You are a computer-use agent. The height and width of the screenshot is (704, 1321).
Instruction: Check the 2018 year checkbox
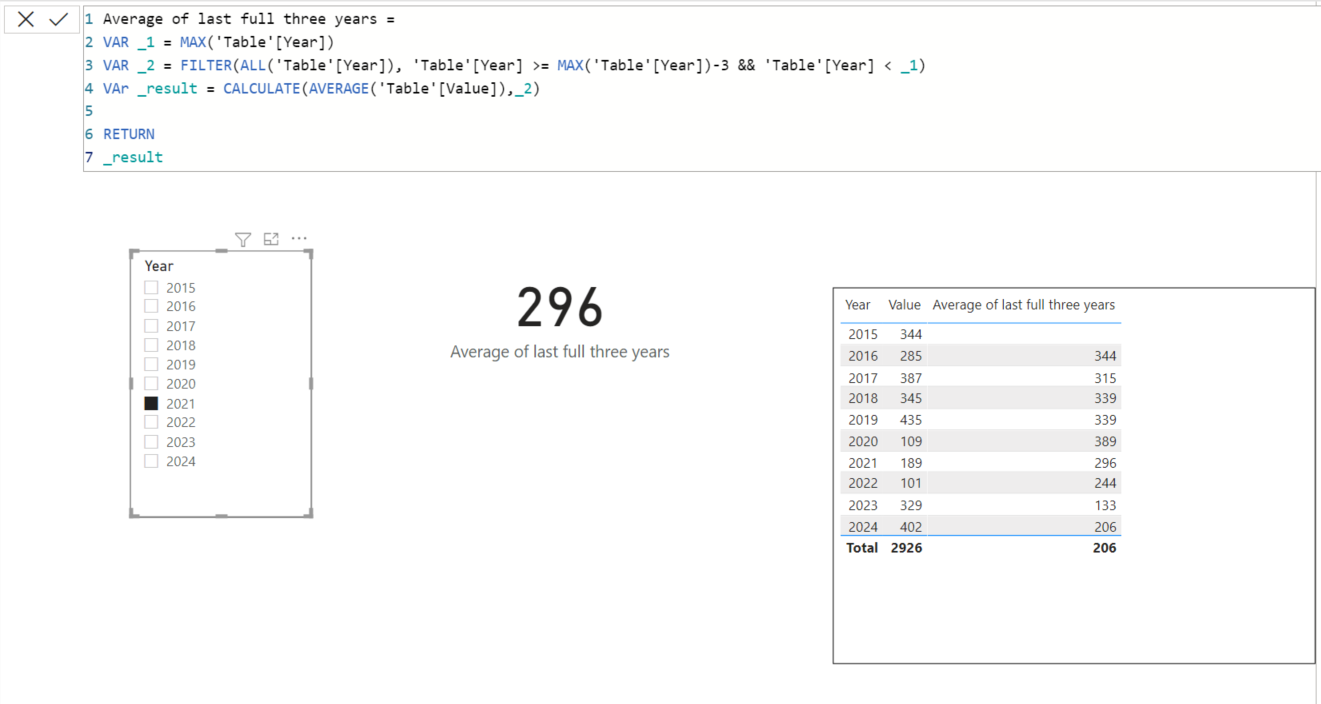152,345
